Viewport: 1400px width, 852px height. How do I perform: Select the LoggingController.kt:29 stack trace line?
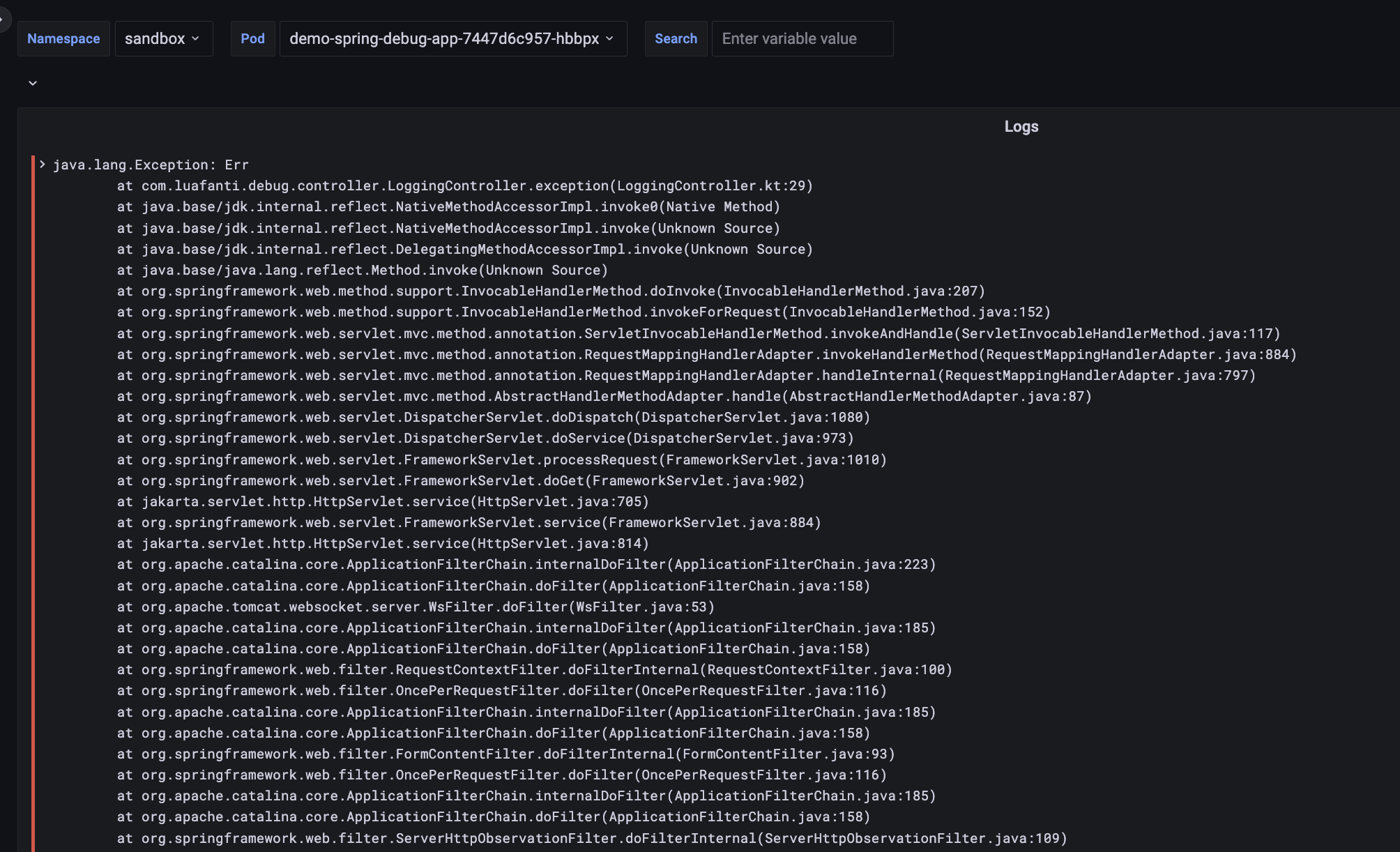(x=464, y=186)
